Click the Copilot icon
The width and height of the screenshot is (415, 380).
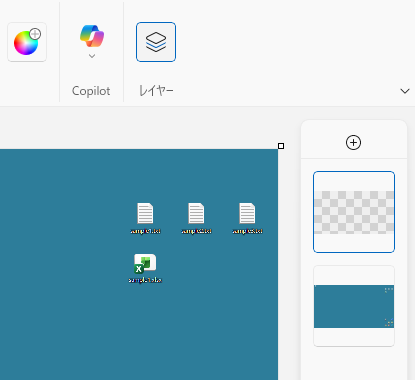(x=92, y=36)
